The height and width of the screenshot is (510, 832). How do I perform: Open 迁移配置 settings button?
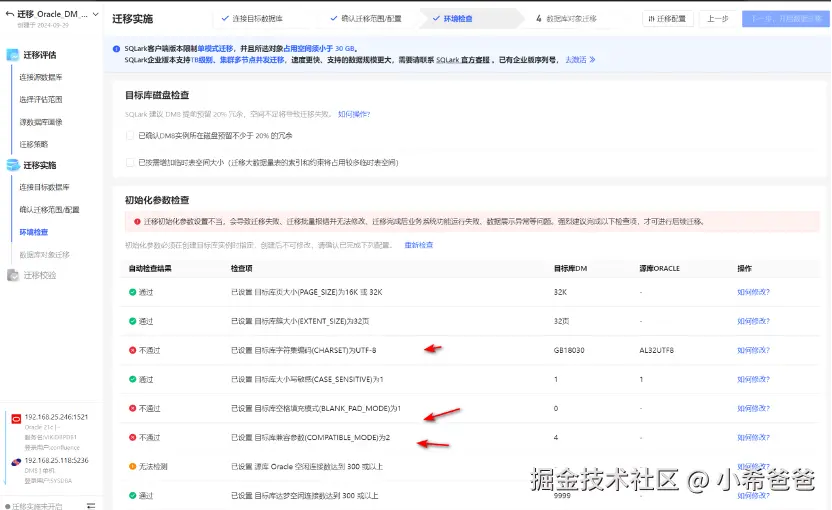click(668, 19)
